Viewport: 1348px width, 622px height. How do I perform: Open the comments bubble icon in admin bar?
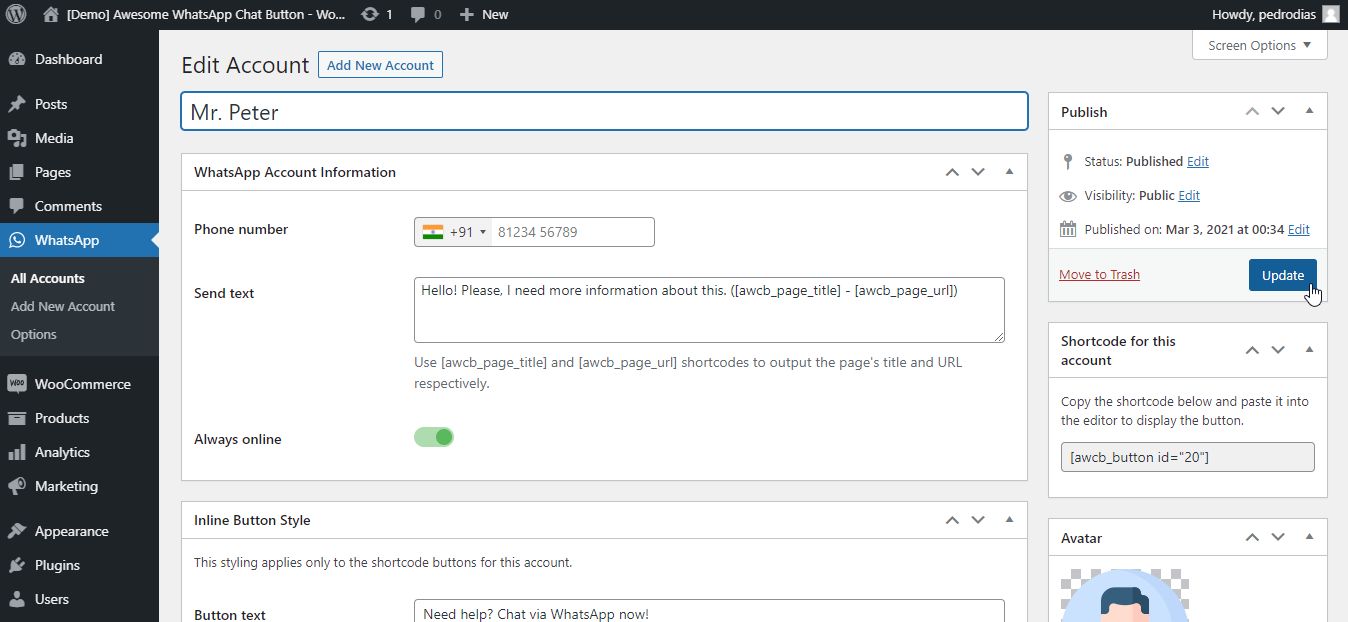tap(418, 14)
